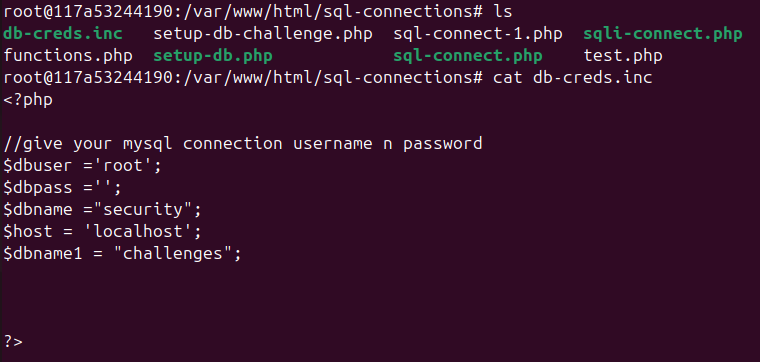760x362 pixels.
Task: Click the green setup-db.php filename
Action: pyautogui.click(x=213, y=56)
